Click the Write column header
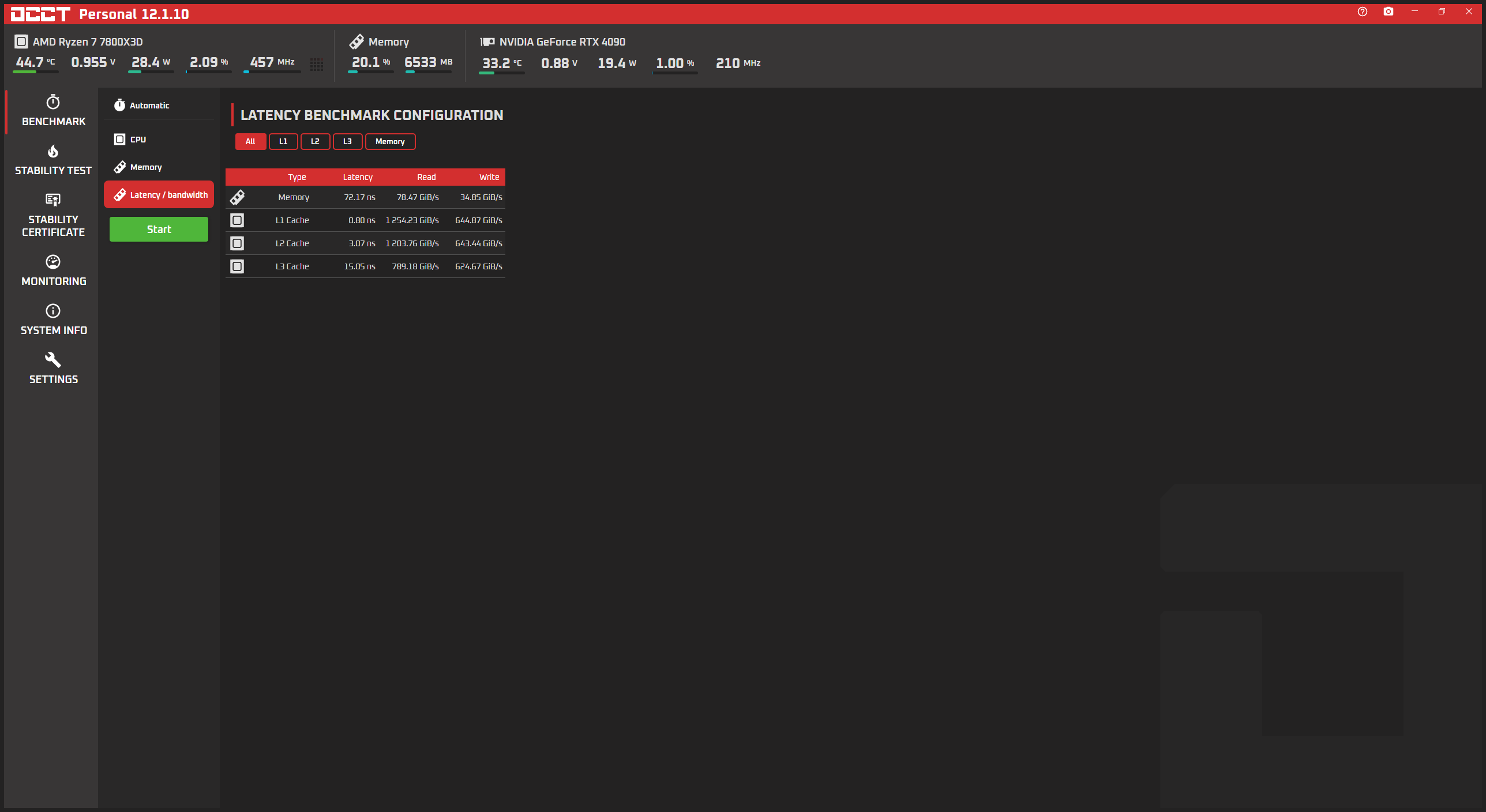This screenshot has height=812, width=1486. (x=489, y=177)
